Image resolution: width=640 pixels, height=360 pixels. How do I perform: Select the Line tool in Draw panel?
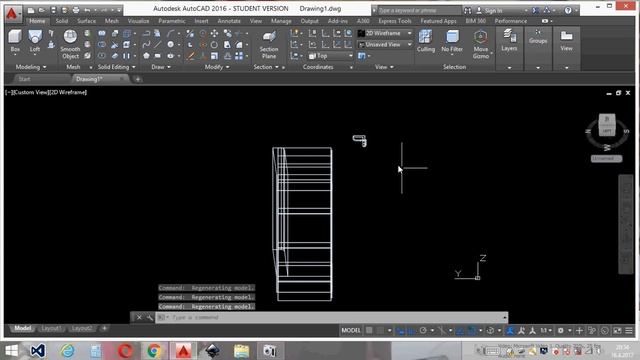pos(158,44)
